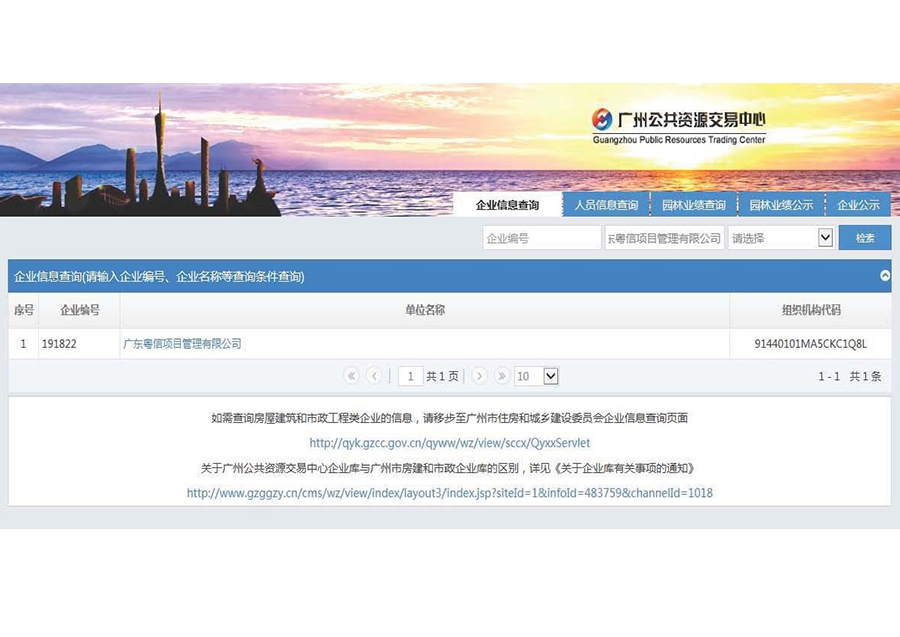Open the 请选择 dropdown list
Screen dimensions: 900x637
click(781, 238)
